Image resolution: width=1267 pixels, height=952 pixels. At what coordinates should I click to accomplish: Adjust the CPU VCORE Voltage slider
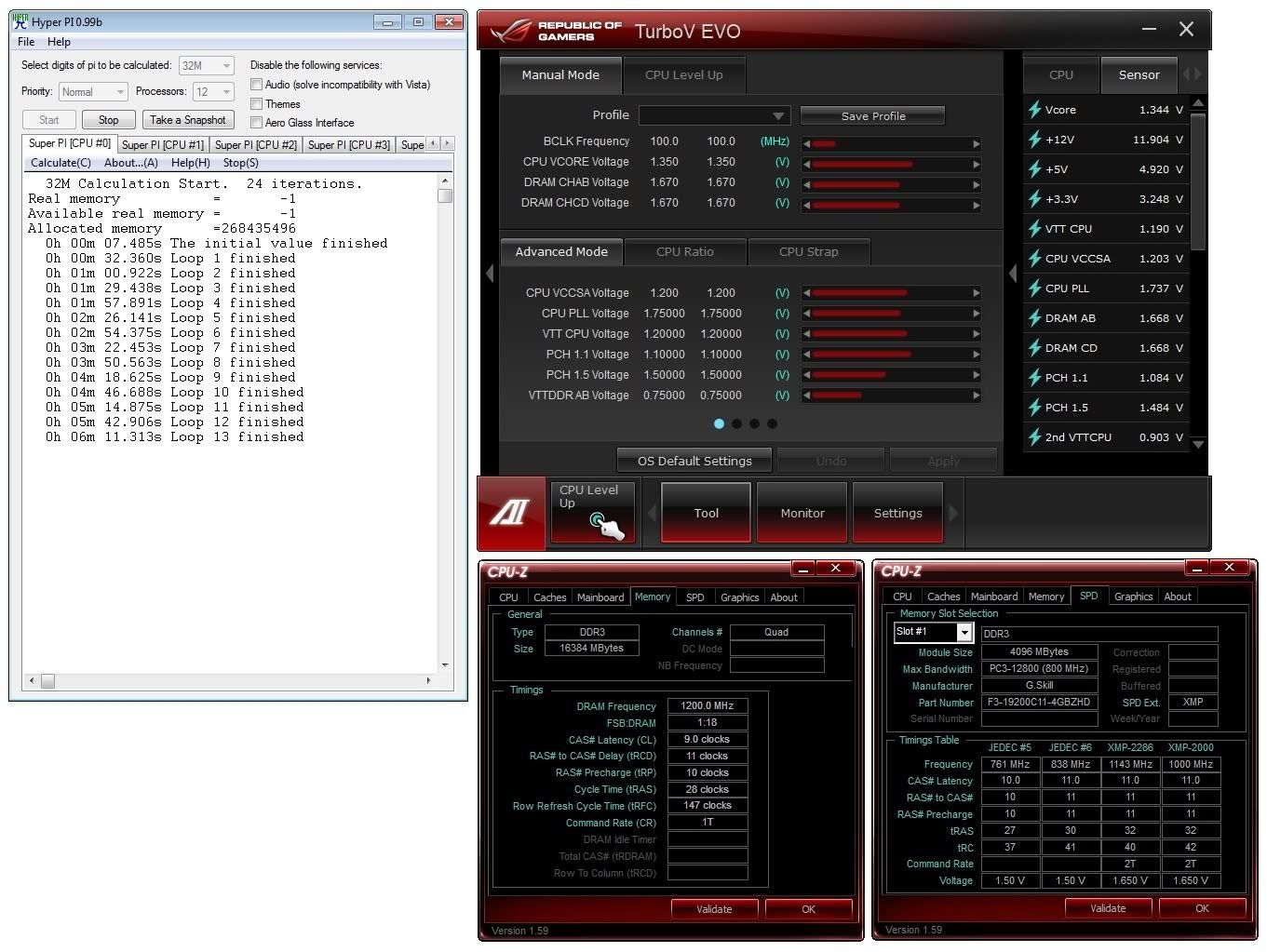point(890,165)
